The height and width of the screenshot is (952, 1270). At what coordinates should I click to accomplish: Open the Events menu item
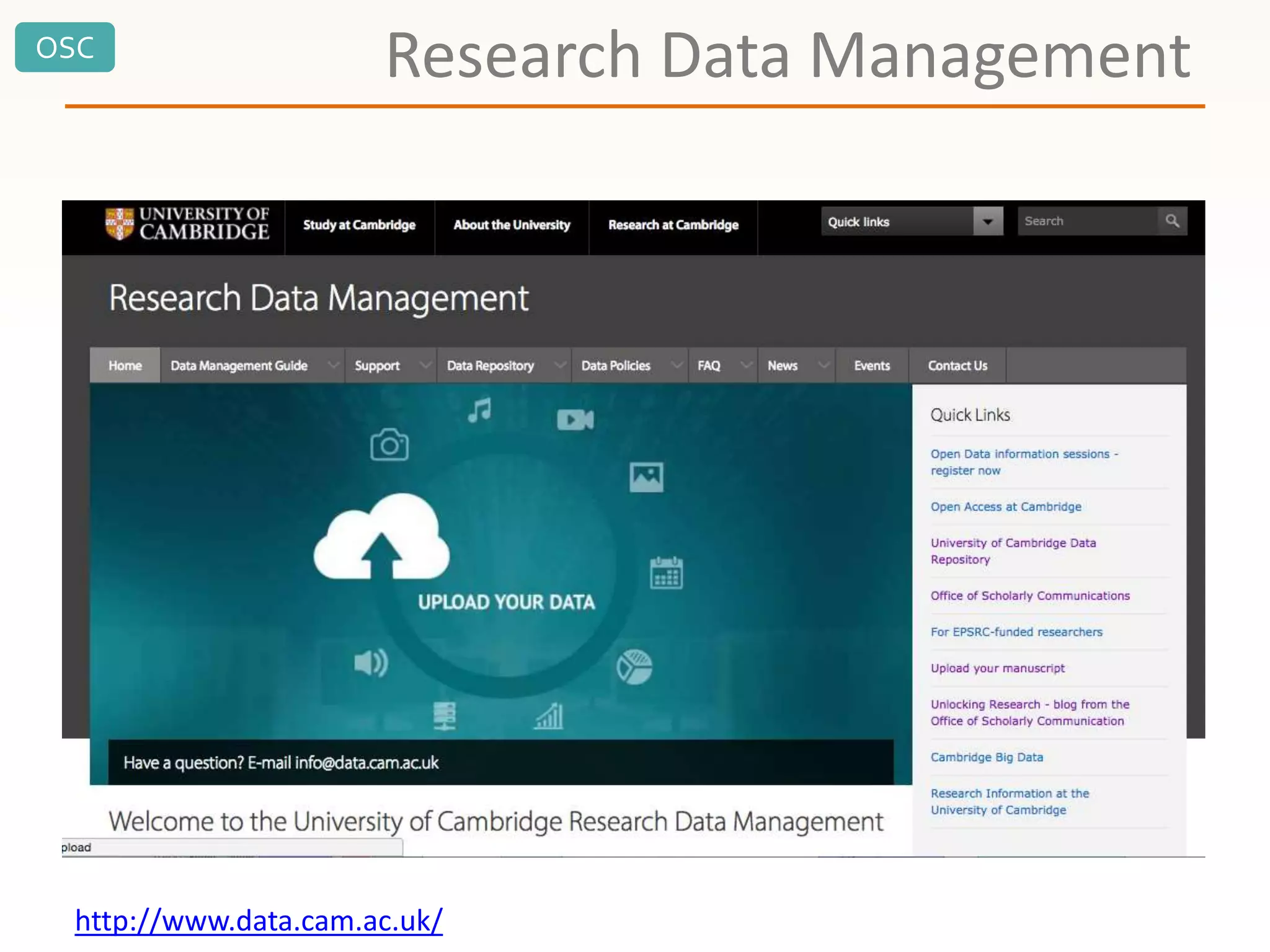872,366
